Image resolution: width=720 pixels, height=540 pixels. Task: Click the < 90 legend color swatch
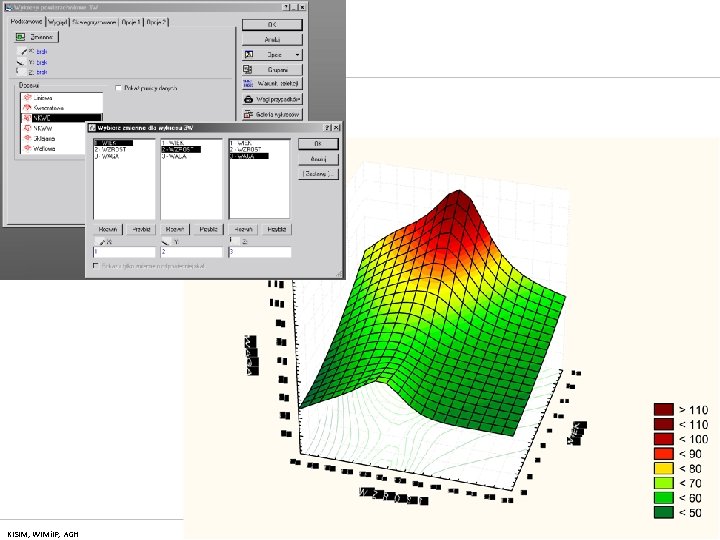click(x=664, y=454)
